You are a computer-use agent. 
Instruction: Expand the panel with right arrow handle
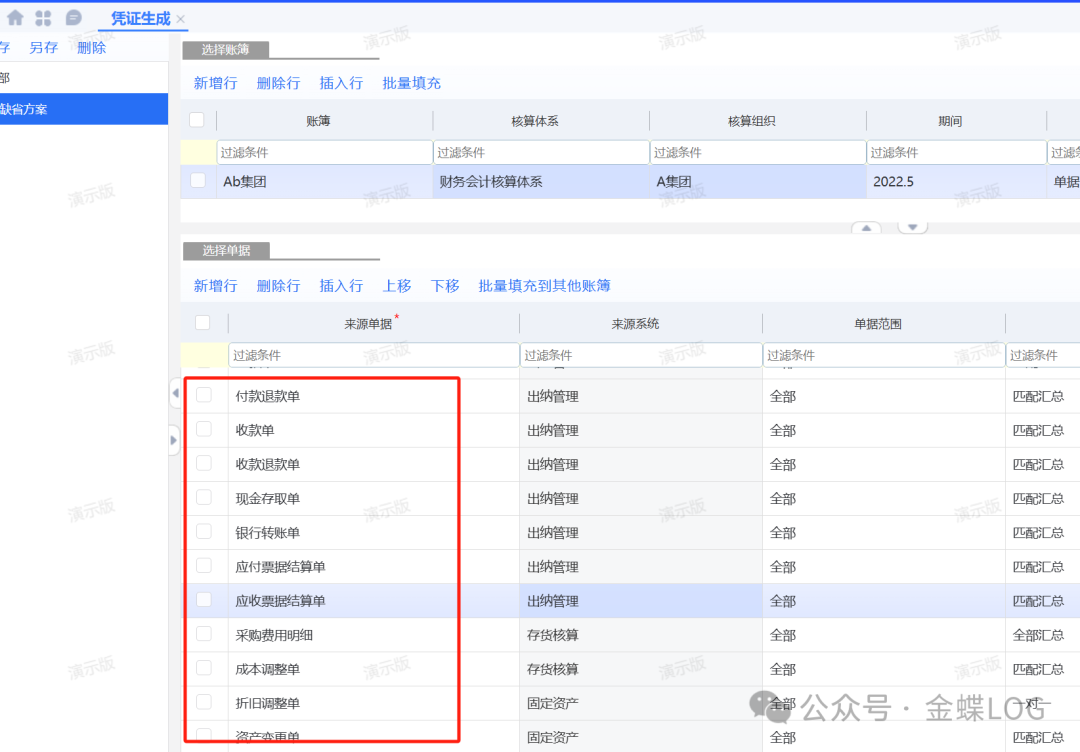175,439
